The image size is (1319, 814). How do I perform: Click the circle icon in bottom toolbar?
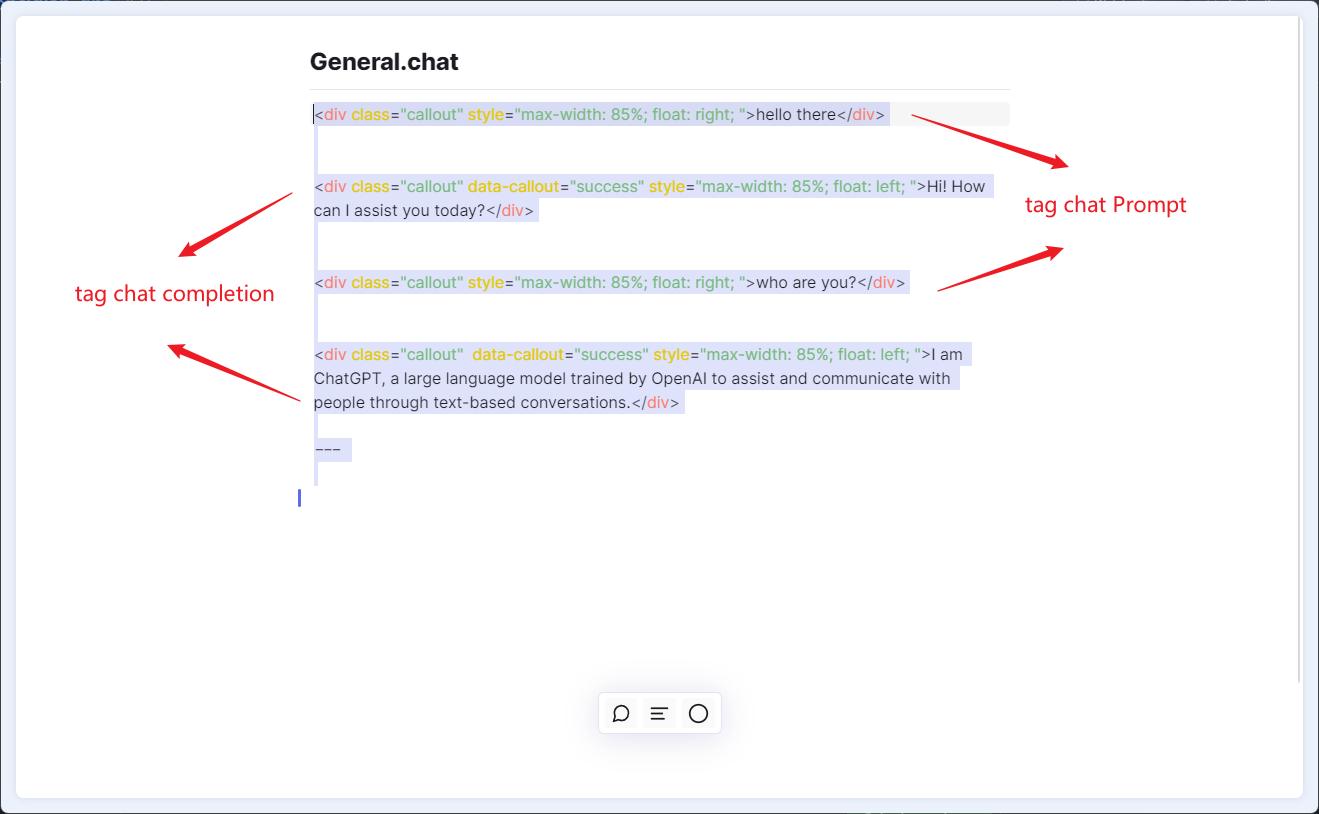pyautogui.click(x=697, y=713)
